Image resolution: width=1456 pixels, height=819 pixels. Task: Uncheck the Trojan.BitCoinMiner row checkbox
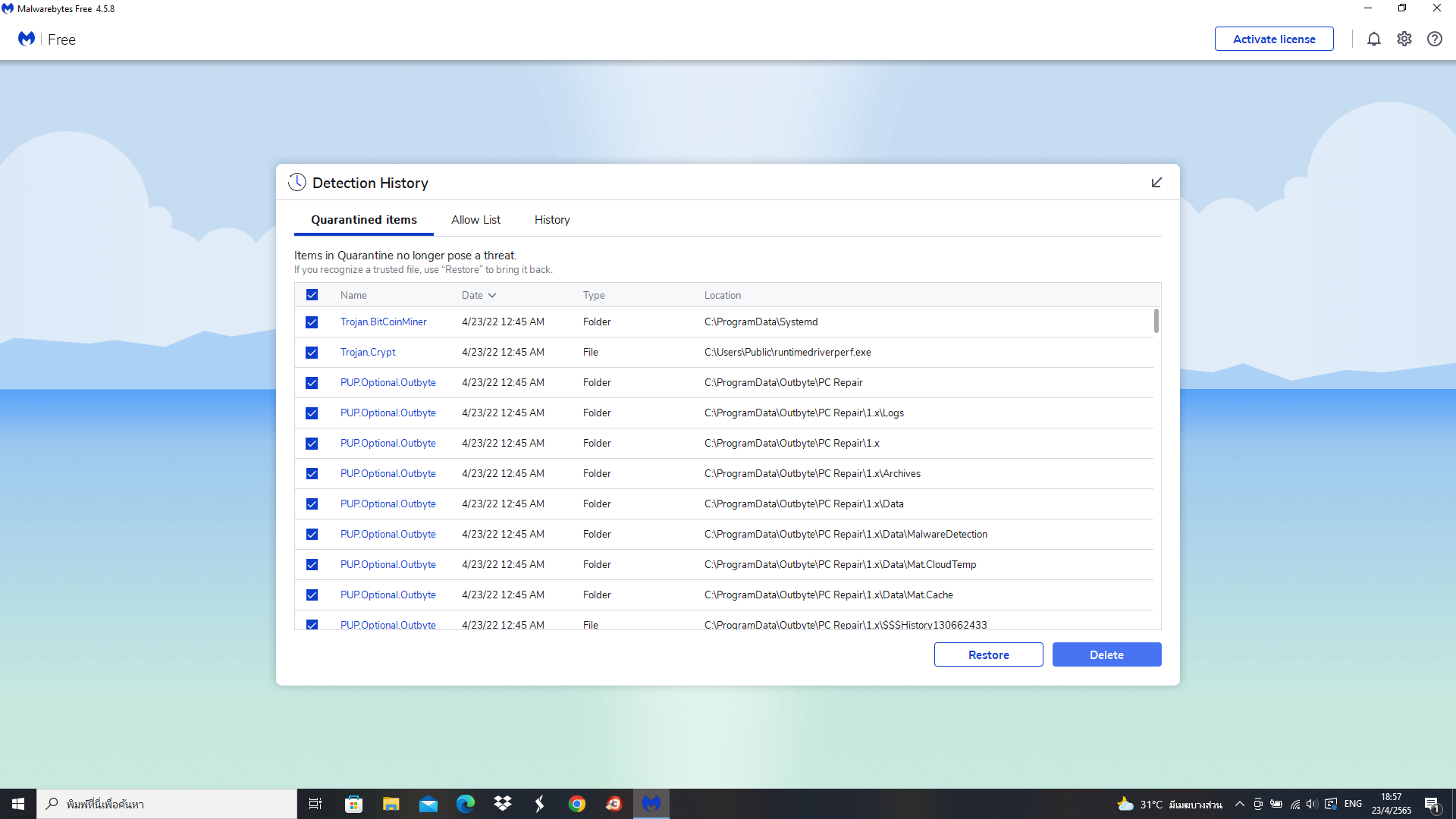coord(312,322)
